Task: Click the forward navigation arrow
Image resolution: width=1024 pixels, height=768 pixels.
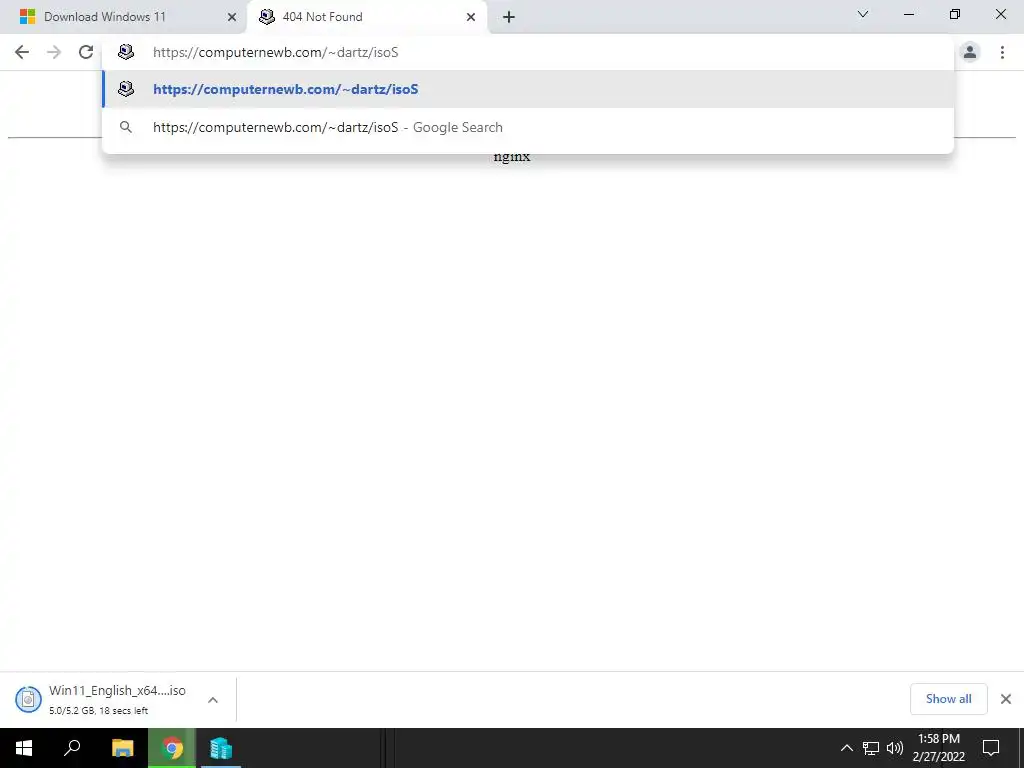Action: (x=54, y=52)
